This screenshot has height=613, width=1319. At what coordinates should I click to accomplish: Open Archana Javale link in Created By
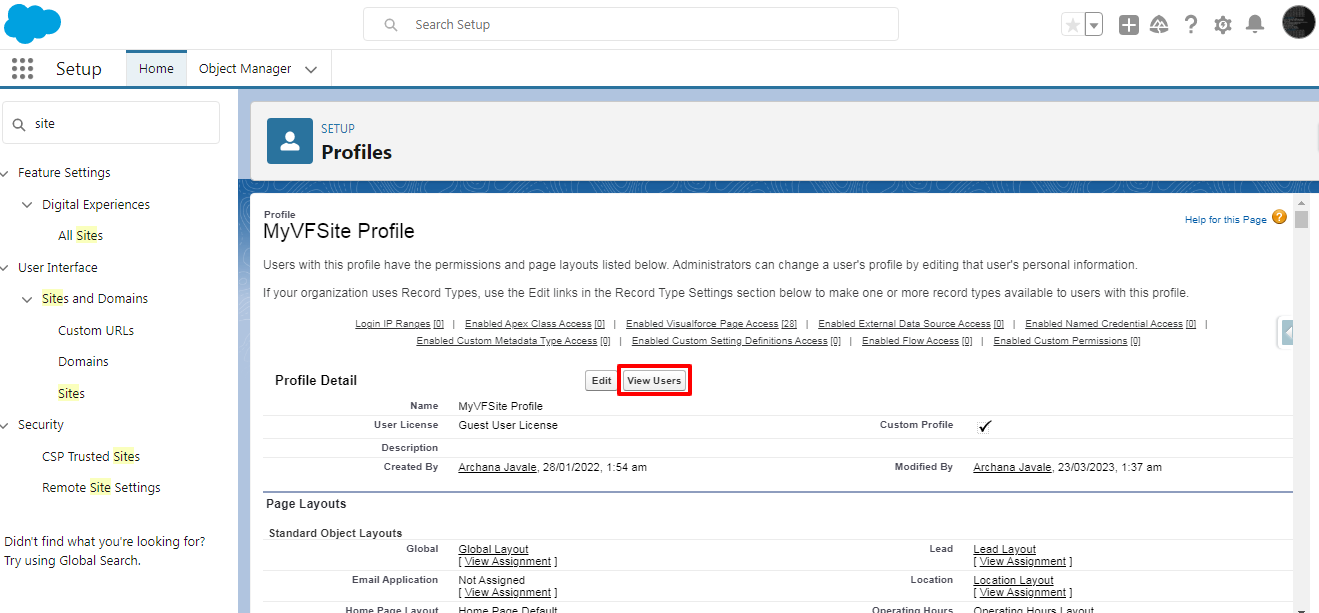pyautogui.click(x=498, y=467)
